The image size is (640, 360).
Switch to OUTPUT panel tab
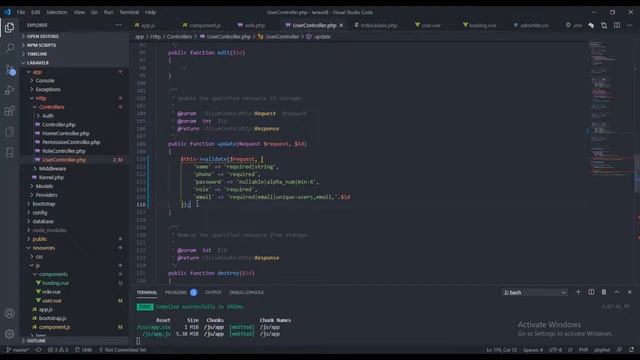(213, 292)
